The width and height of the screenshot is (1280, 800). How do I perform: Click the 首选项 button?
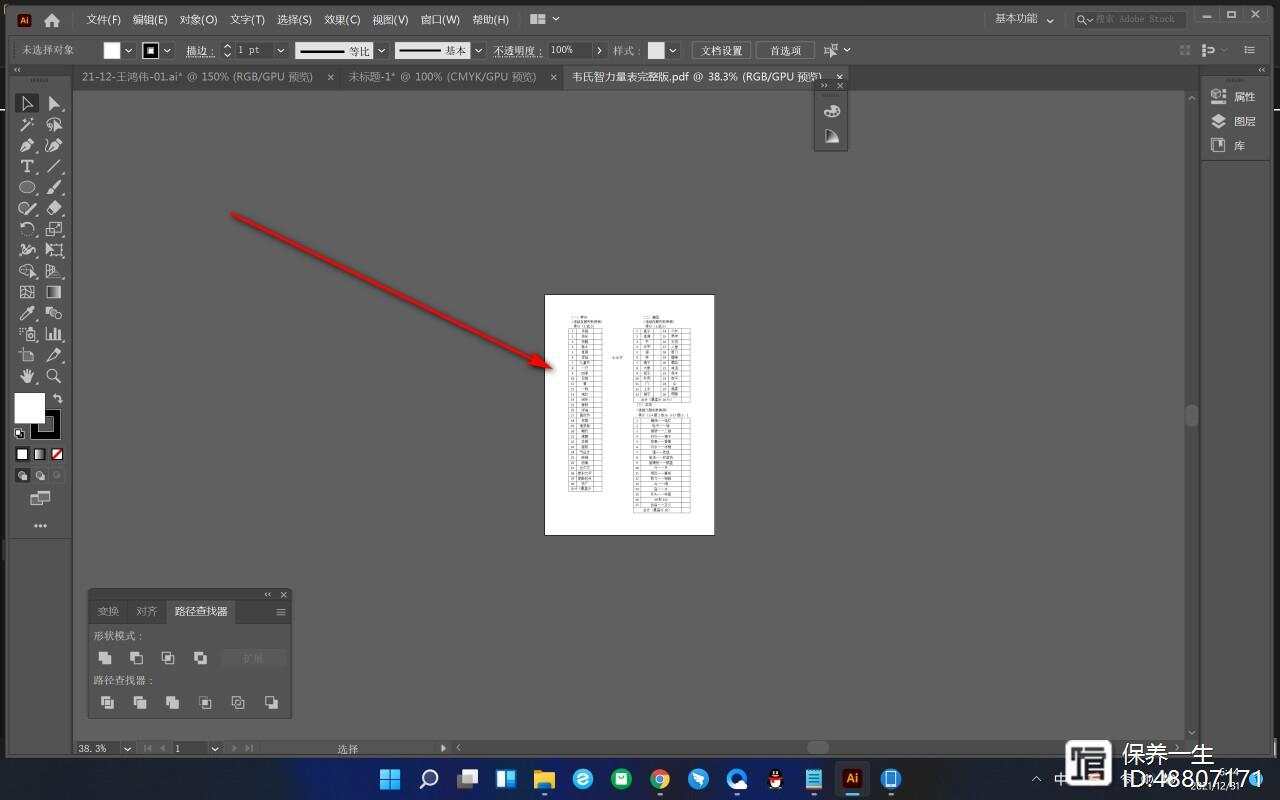(x=785, y=50)
